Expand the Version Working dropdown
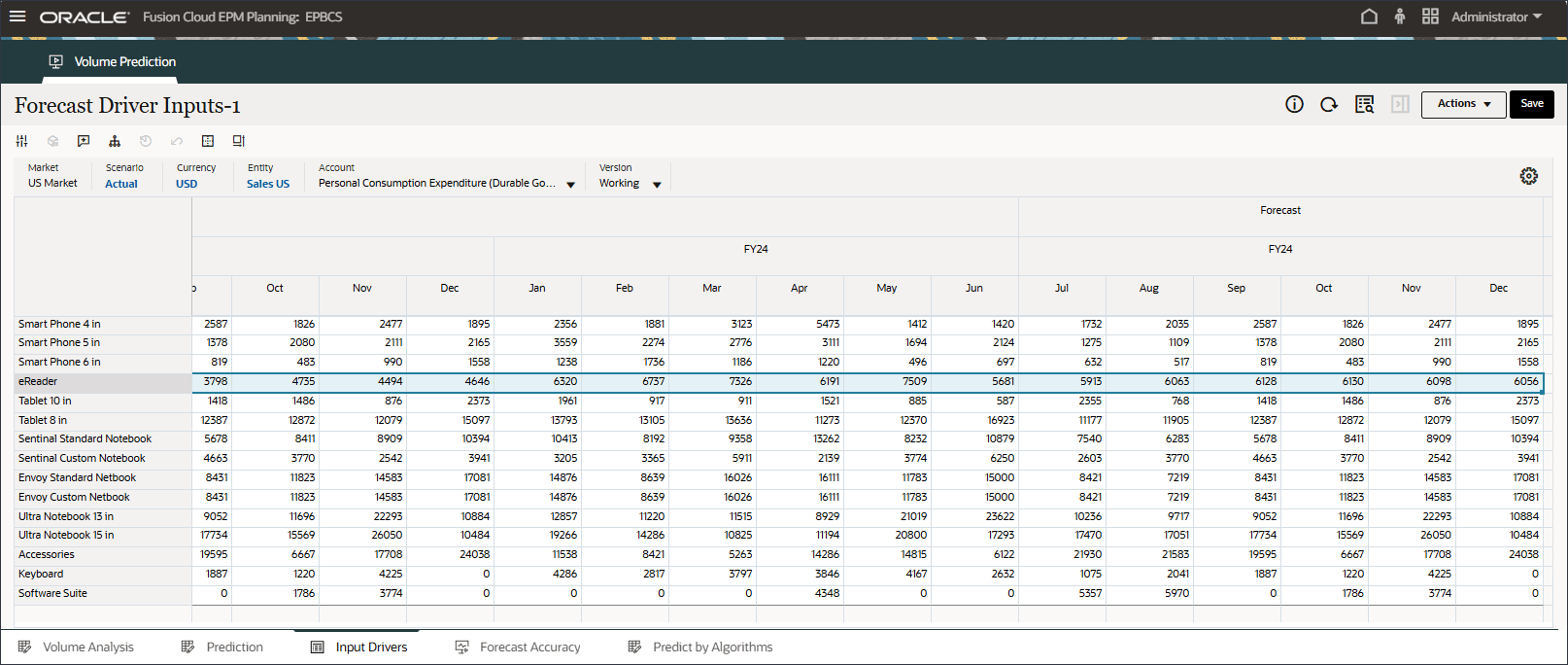Image resolution: width=1568 pixels, height=665 pixels. [x=657, y=185]
